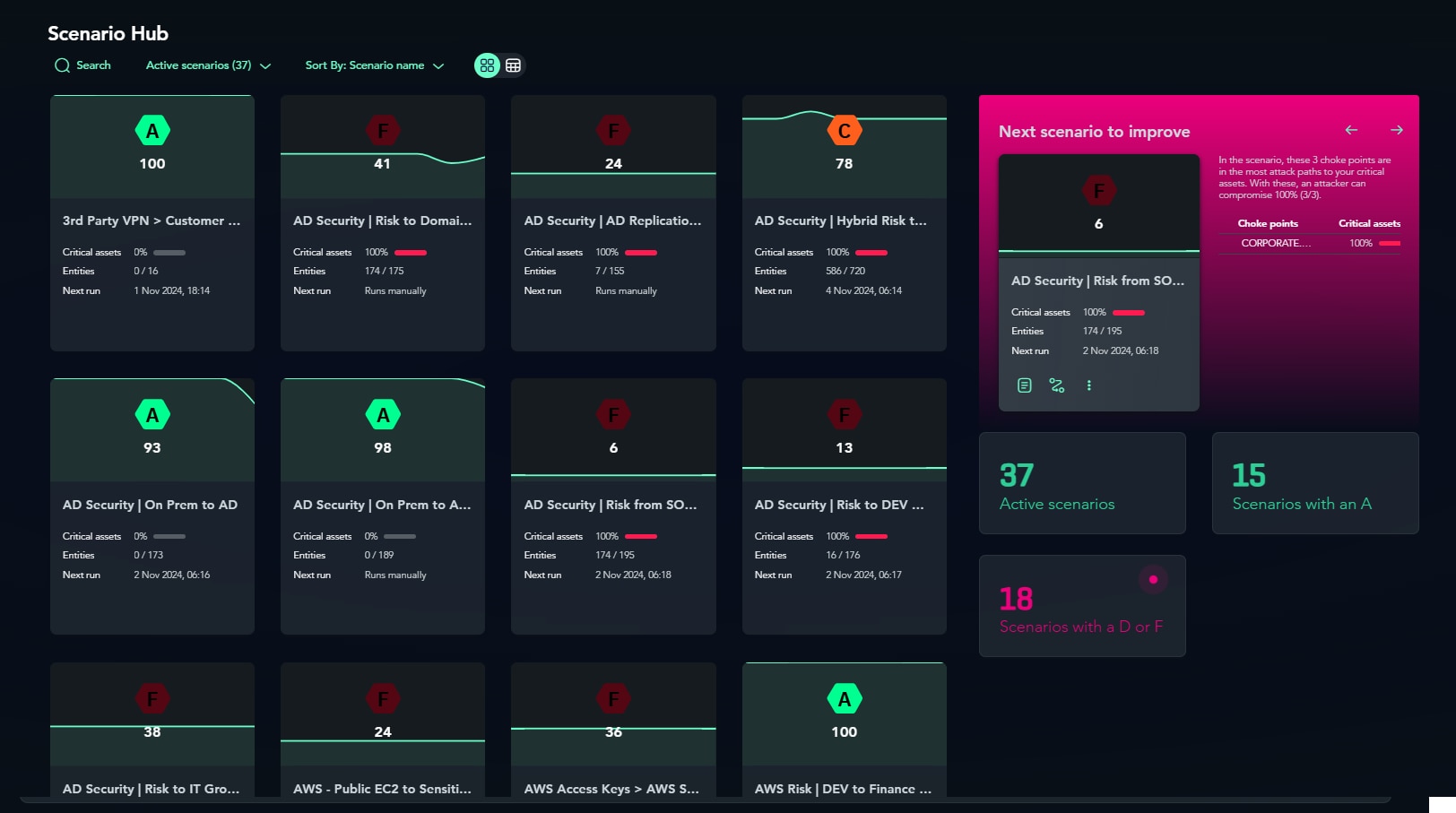1456x813 pixels.
Task: Open AD Security | On Prem to AD scenario
Action: [151, 505]
